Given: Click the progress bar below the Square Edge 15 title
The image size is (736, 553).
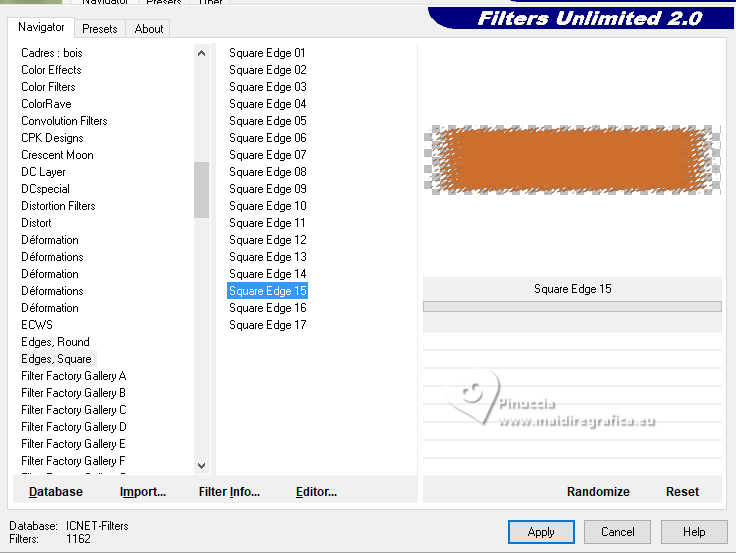Looking at the screenshot, I should pyautogui.click(x=572, y=307).
